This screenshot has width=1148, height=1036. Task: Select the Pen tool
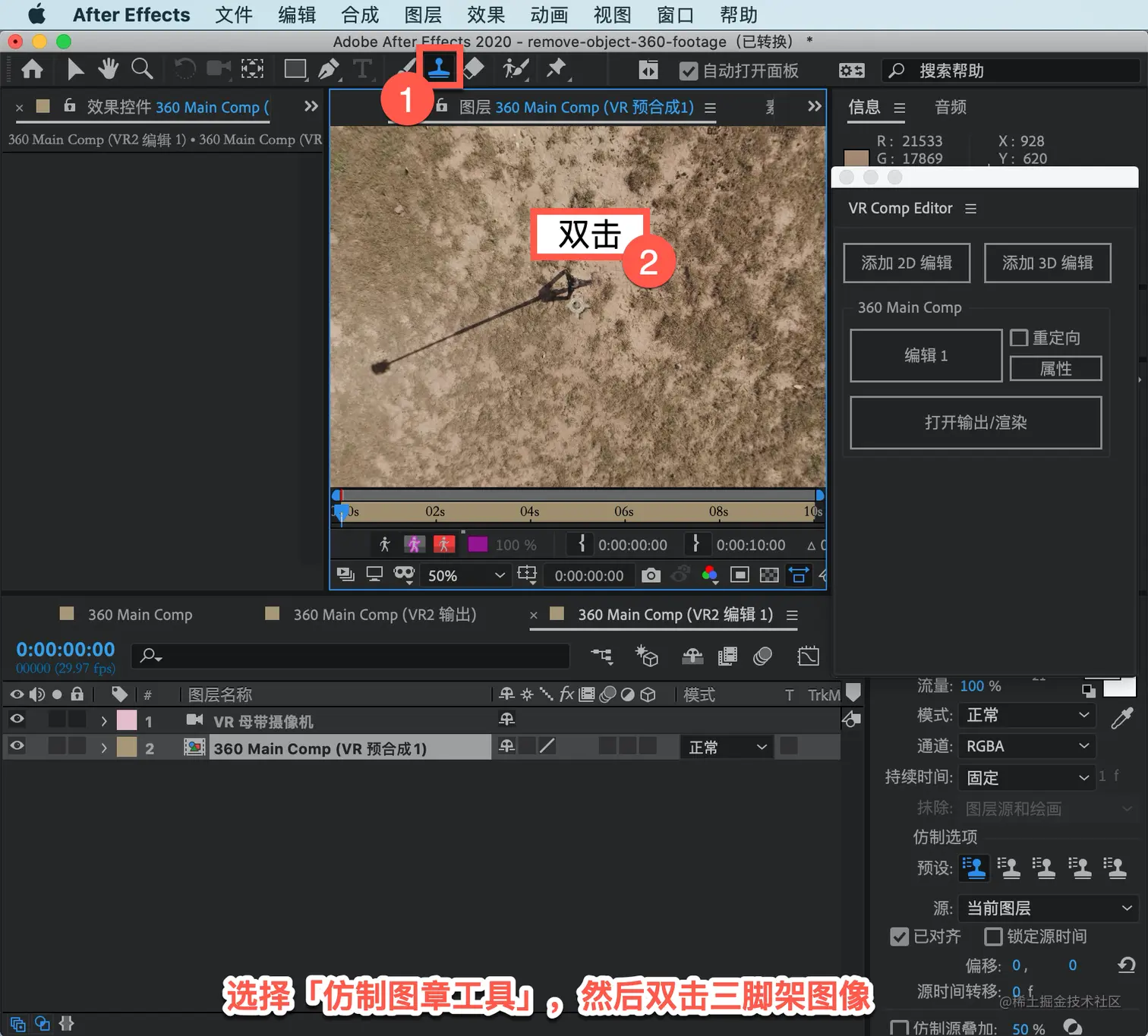pyautogui.click(x=329, y=70)
